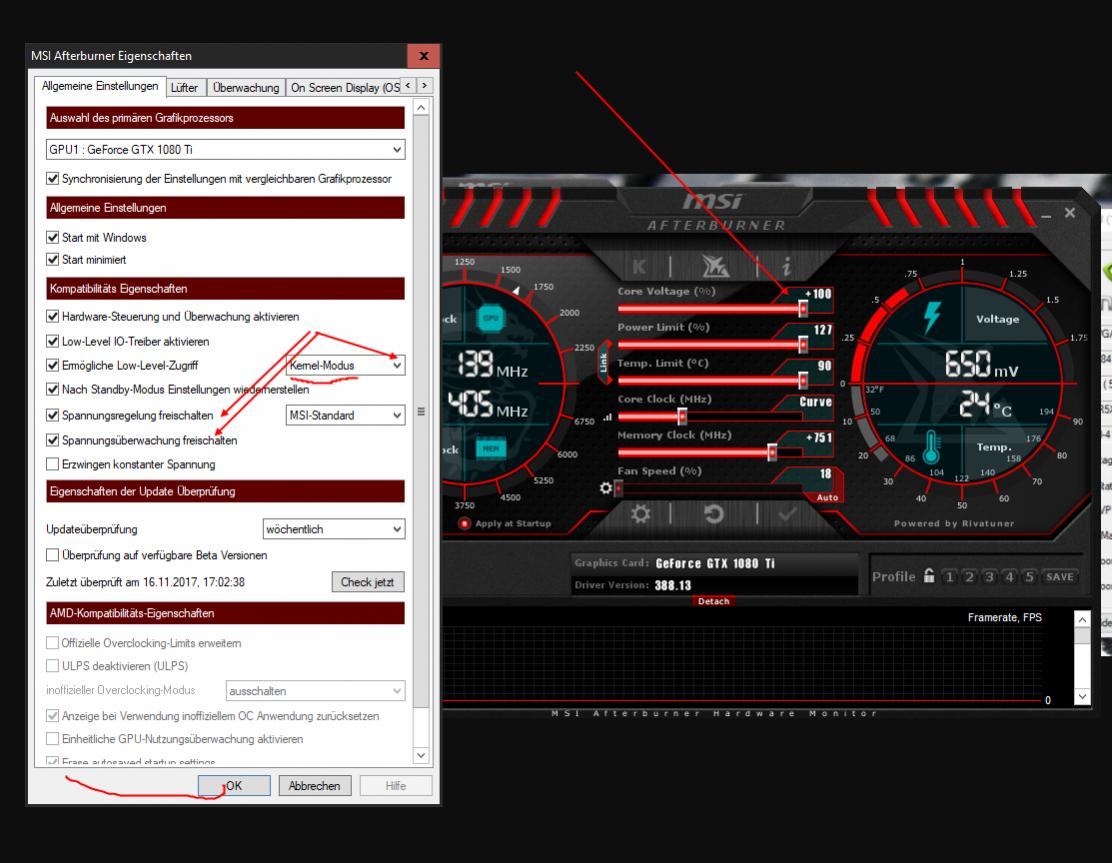Toggle Synchronisierung der Einstellungen checkbox
Image resolution: width=1112 pixels, height=863 pixels.
click(x=52, y=179)
